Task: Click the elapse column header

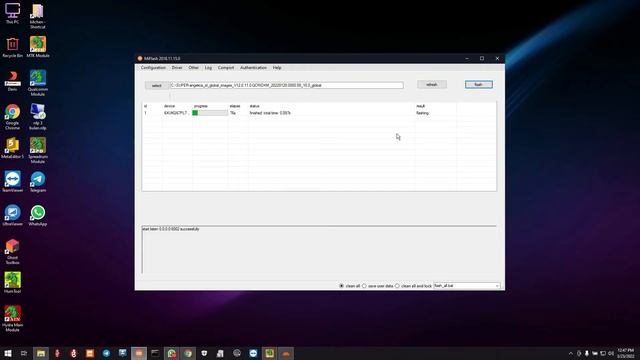Action: pyautogui.click(x=235, y=106)
